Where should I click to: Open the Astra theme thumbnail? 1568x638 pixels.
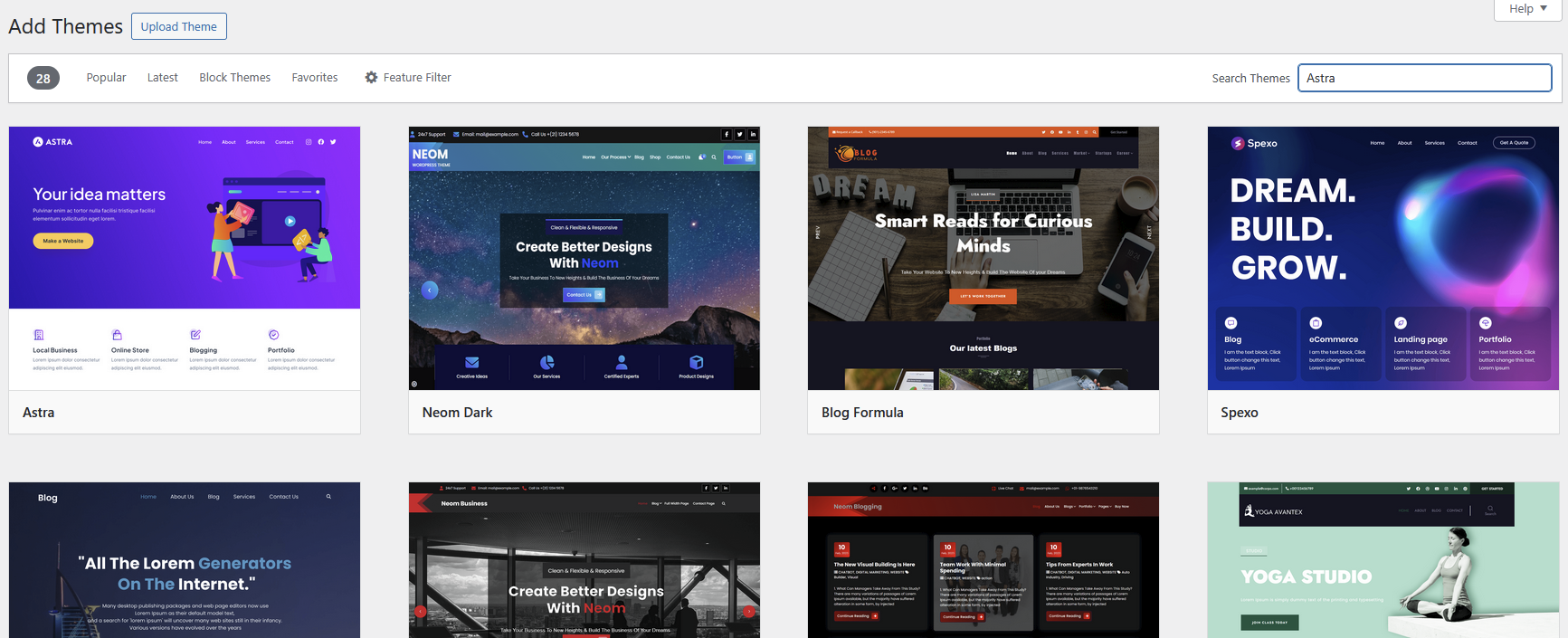click(x=185, y=258)
